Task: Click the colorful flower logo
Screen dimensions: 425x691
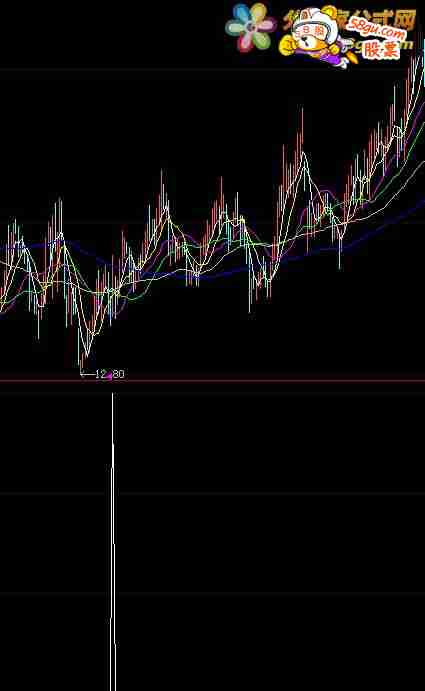Action: 249,27
